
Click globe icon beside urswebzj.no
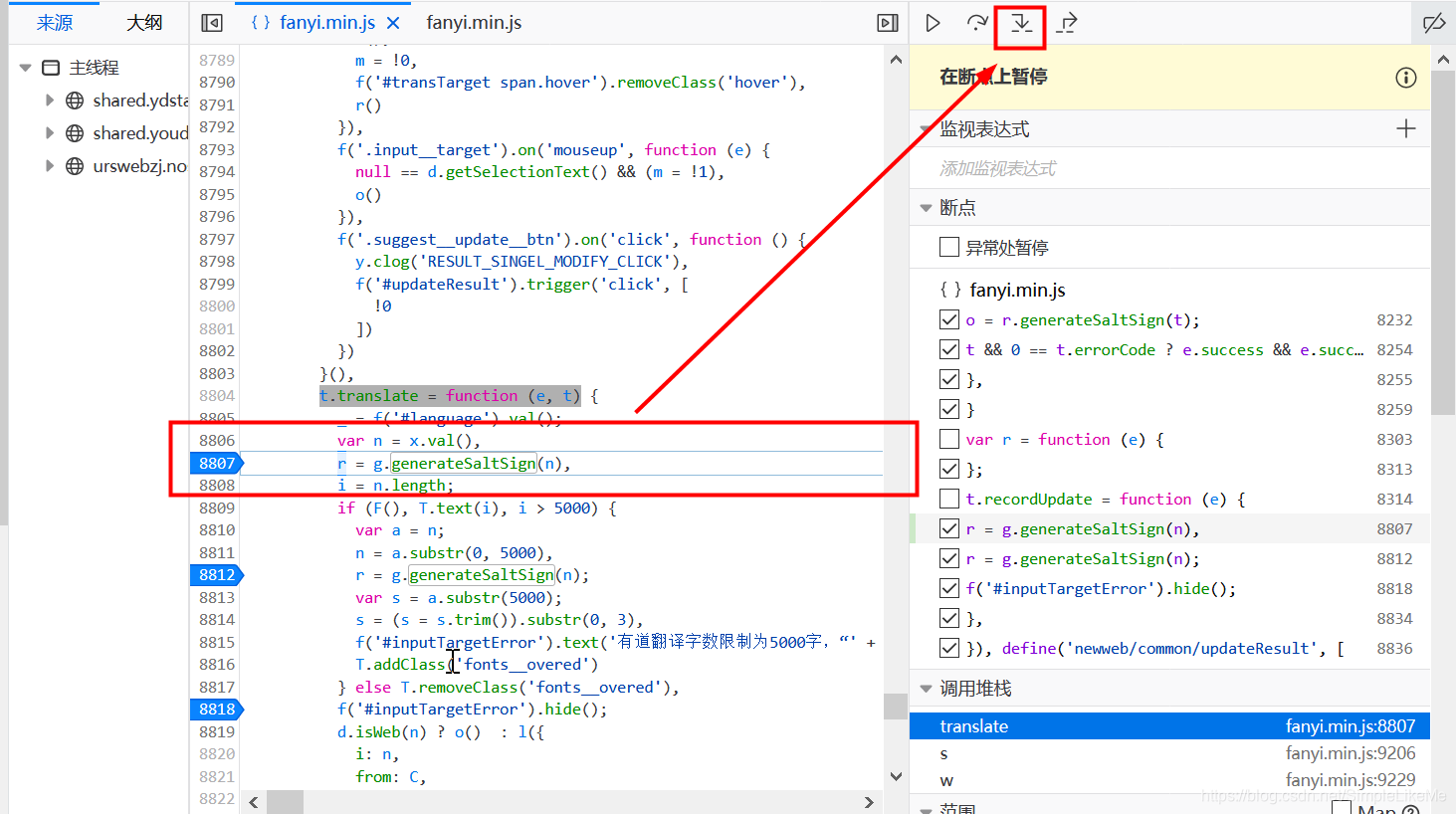coord(75,166)
